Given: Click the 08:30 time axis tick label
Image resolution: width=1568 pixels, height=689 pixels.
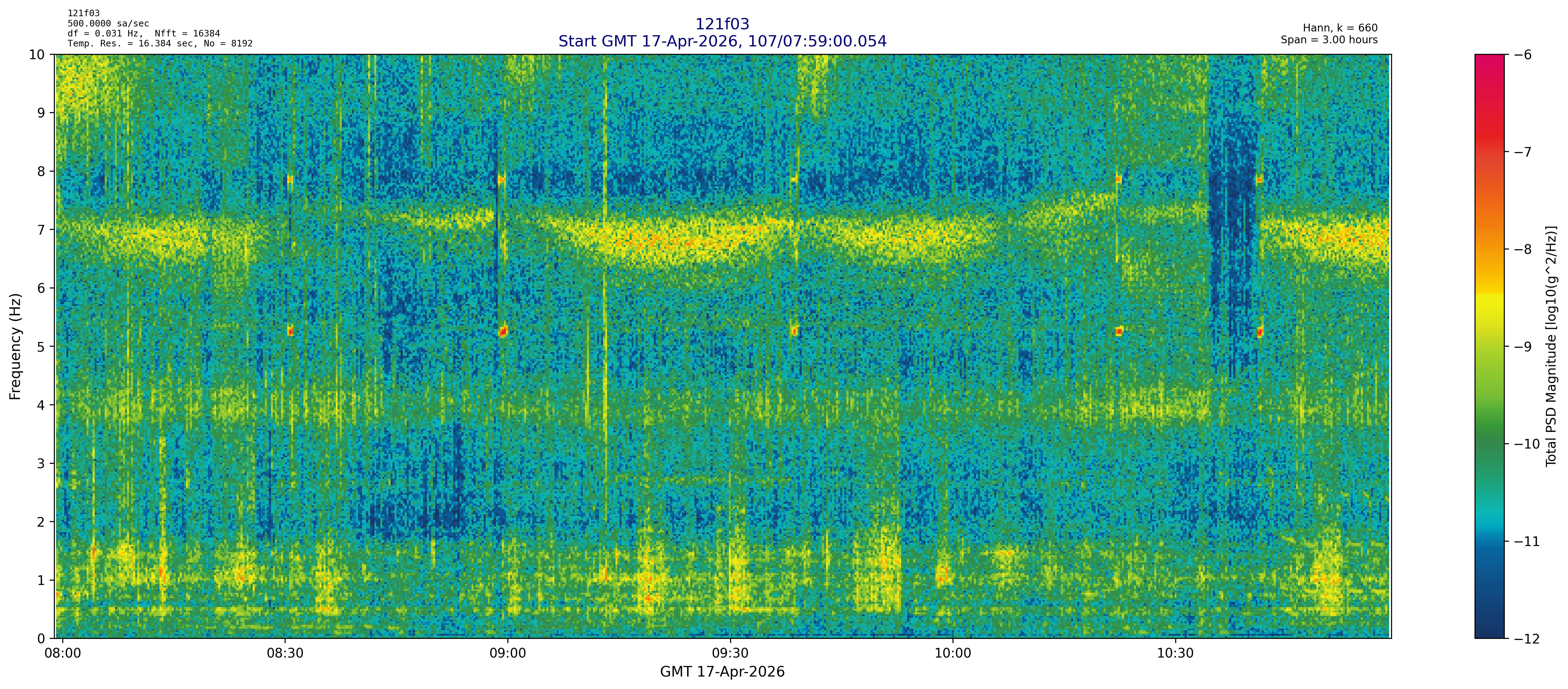Looking at the screenshot, I should 285,653.
